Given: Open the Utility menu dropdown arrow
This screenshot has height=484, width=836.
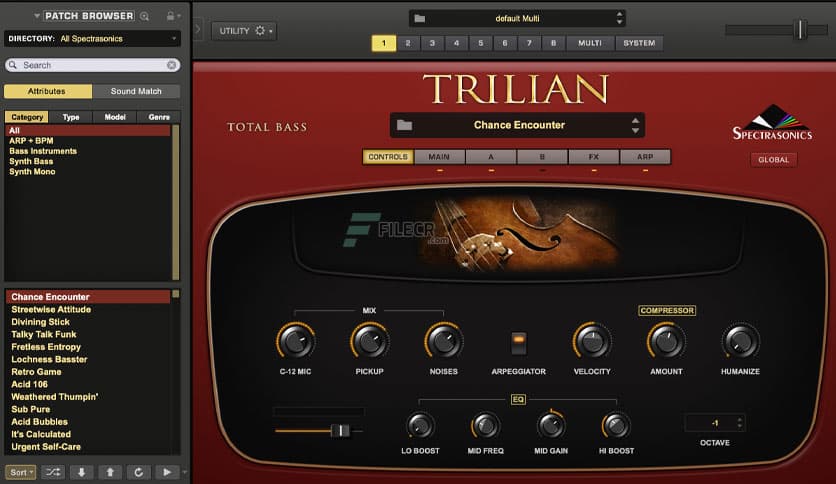Looking at the screenshot, I should pyautogui.click(x=271, y=31).
